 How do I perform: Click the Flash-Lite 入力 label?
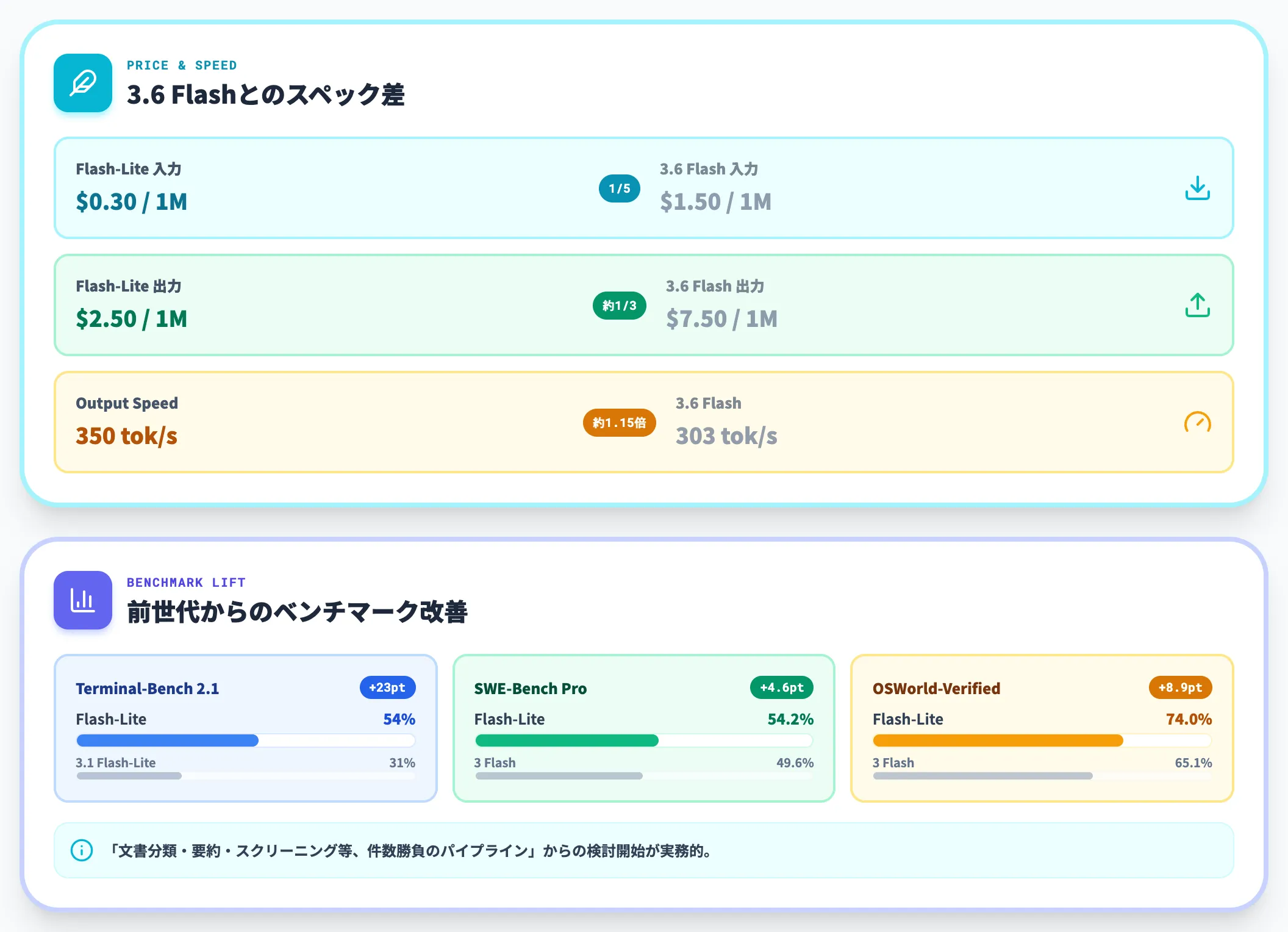pos(129,169)
